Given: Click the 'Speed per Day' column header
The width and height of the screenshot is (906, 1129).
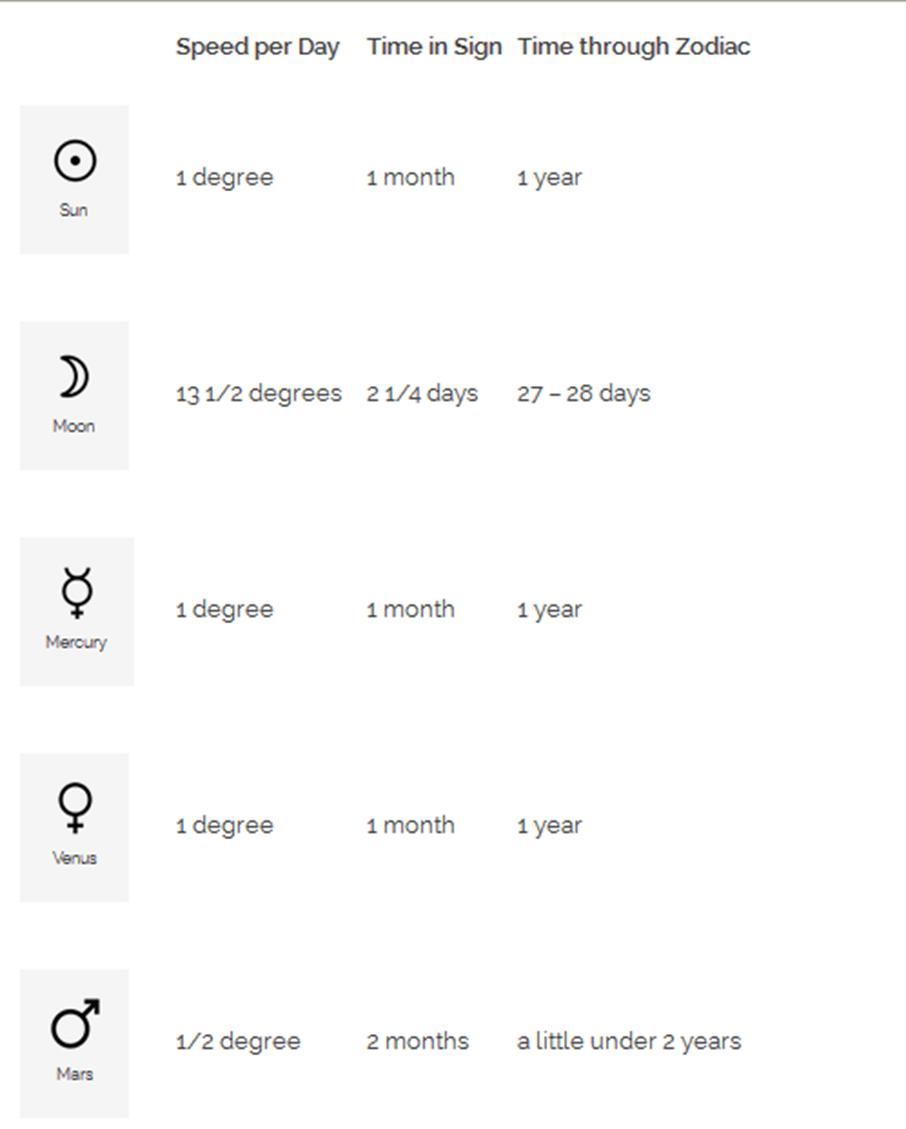Looking at the screenshot, I should (x=258, y=48).
